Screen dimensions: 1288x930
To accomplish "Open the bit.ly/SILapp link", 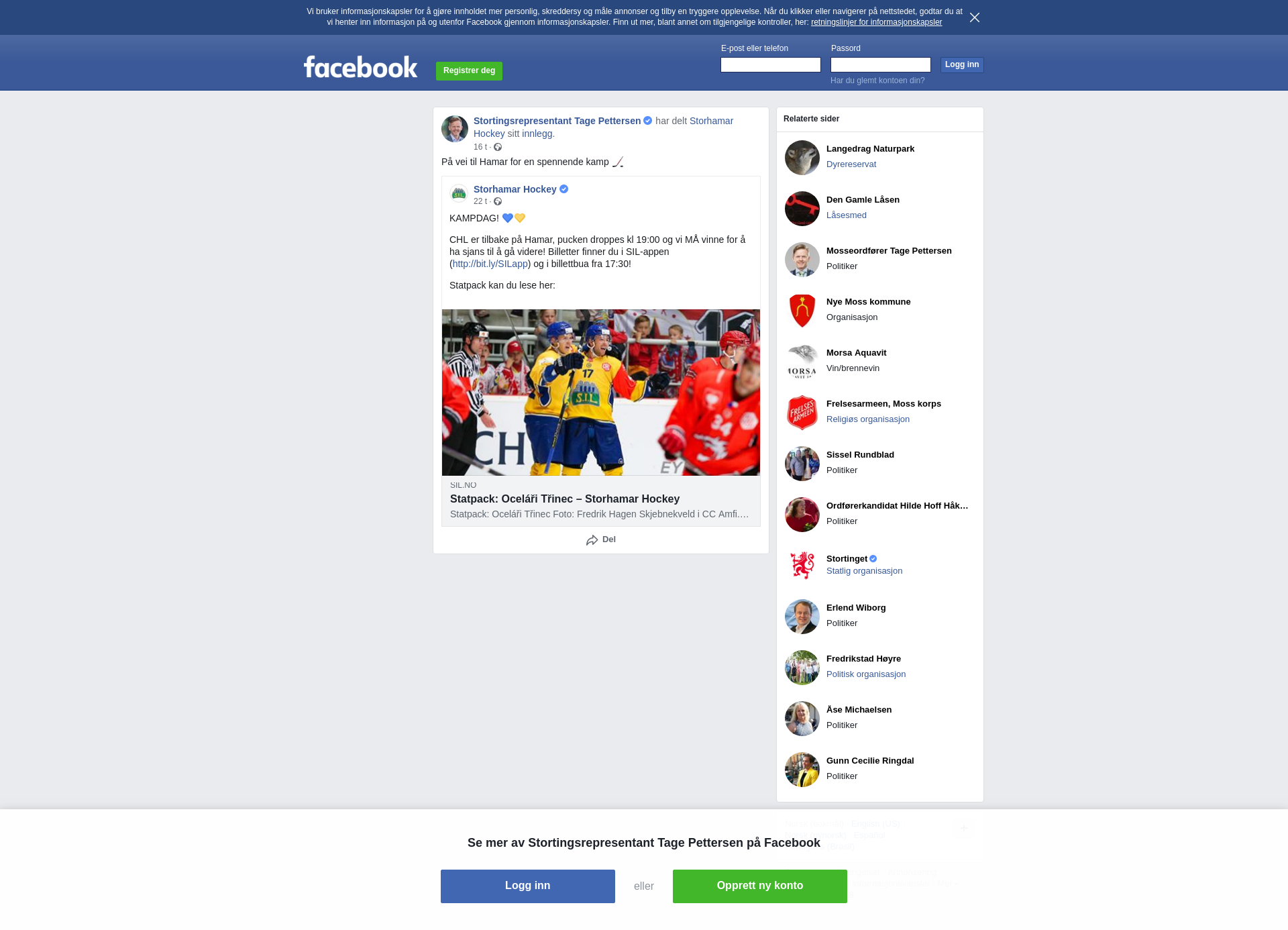I will tap(490, 264).
